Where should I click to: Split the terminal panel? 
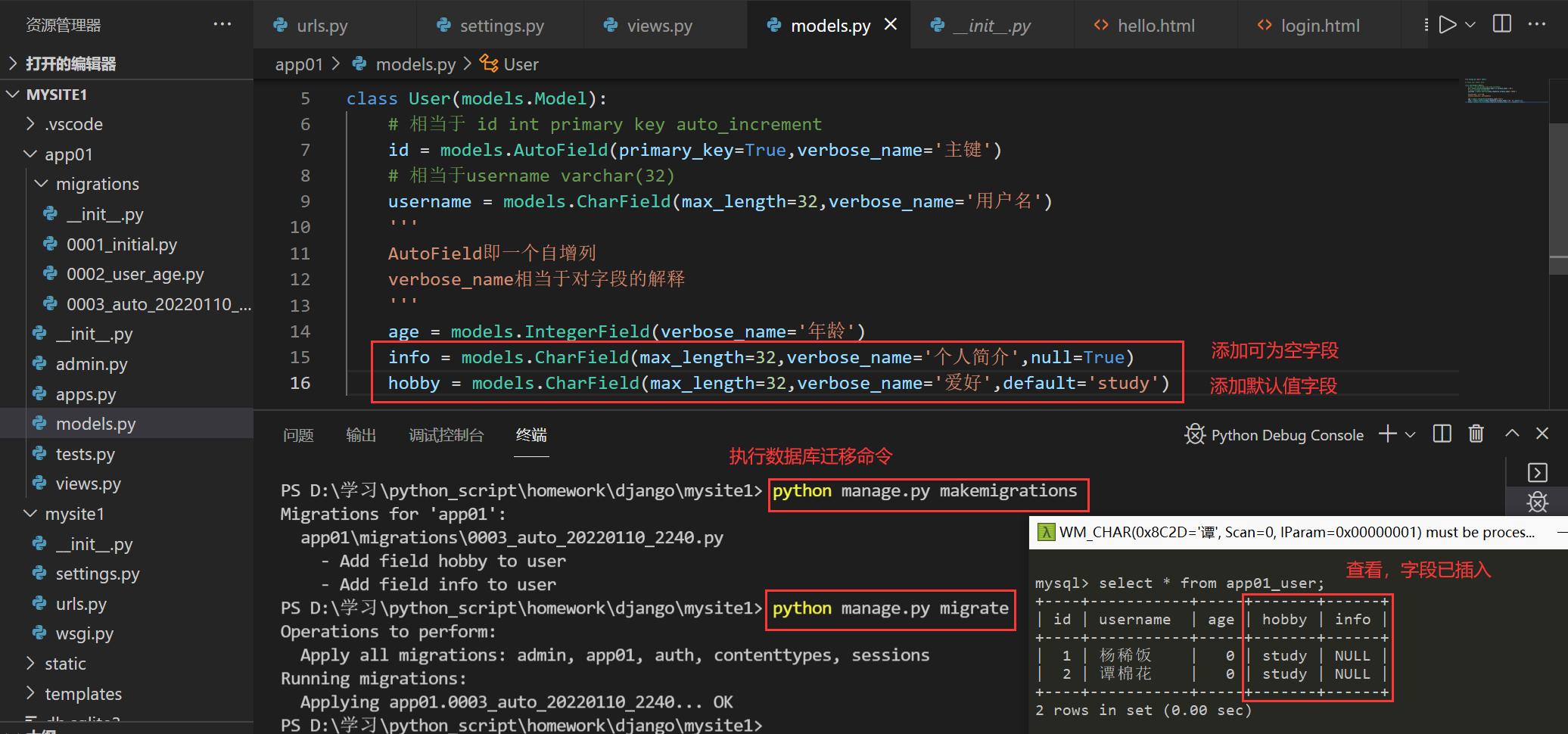tap(1442, 434)
